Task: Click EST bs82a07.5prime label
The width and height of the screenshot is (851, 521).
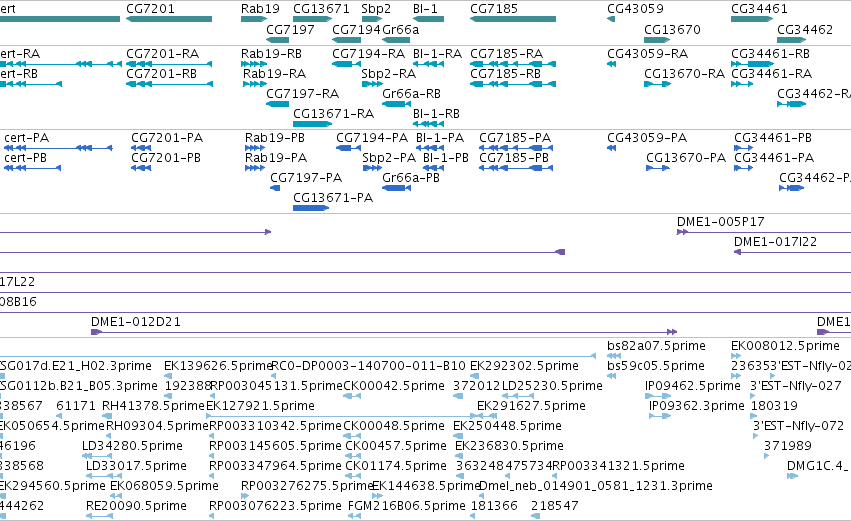Action: click(x=656, y=346)
